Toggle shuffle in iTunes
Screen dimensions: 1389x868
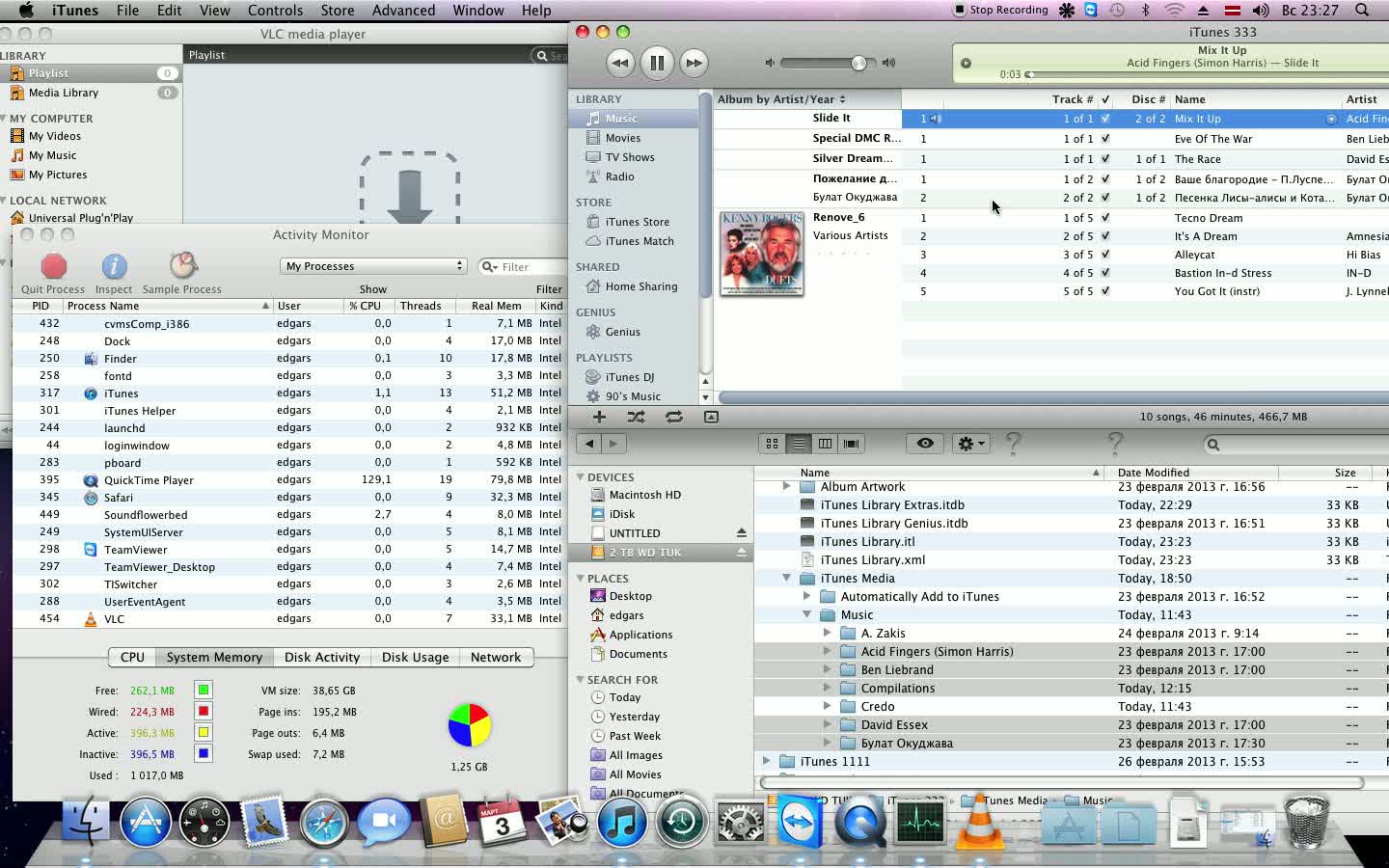(x=636, y=417)
